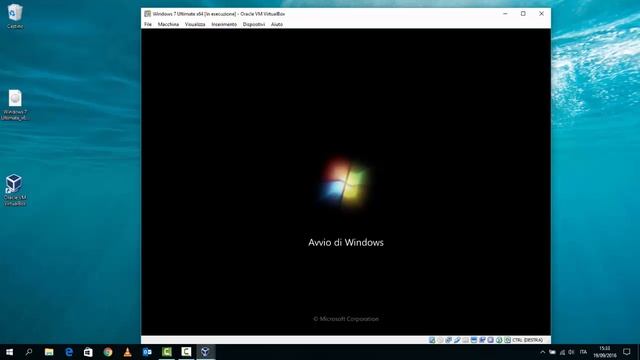Open the Macchina menu
Screen dimensions: 640x360
pos(168,24)
